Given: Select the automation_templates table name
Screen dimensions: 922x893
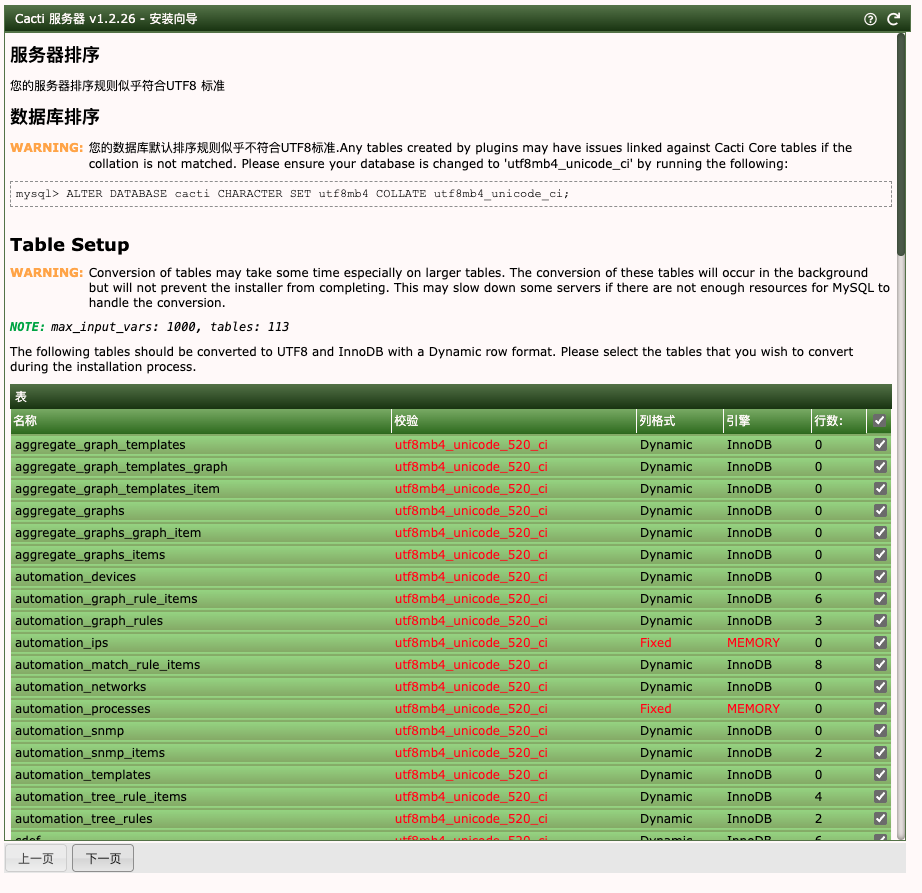Looking at the screenshot, I should point(83,775).
